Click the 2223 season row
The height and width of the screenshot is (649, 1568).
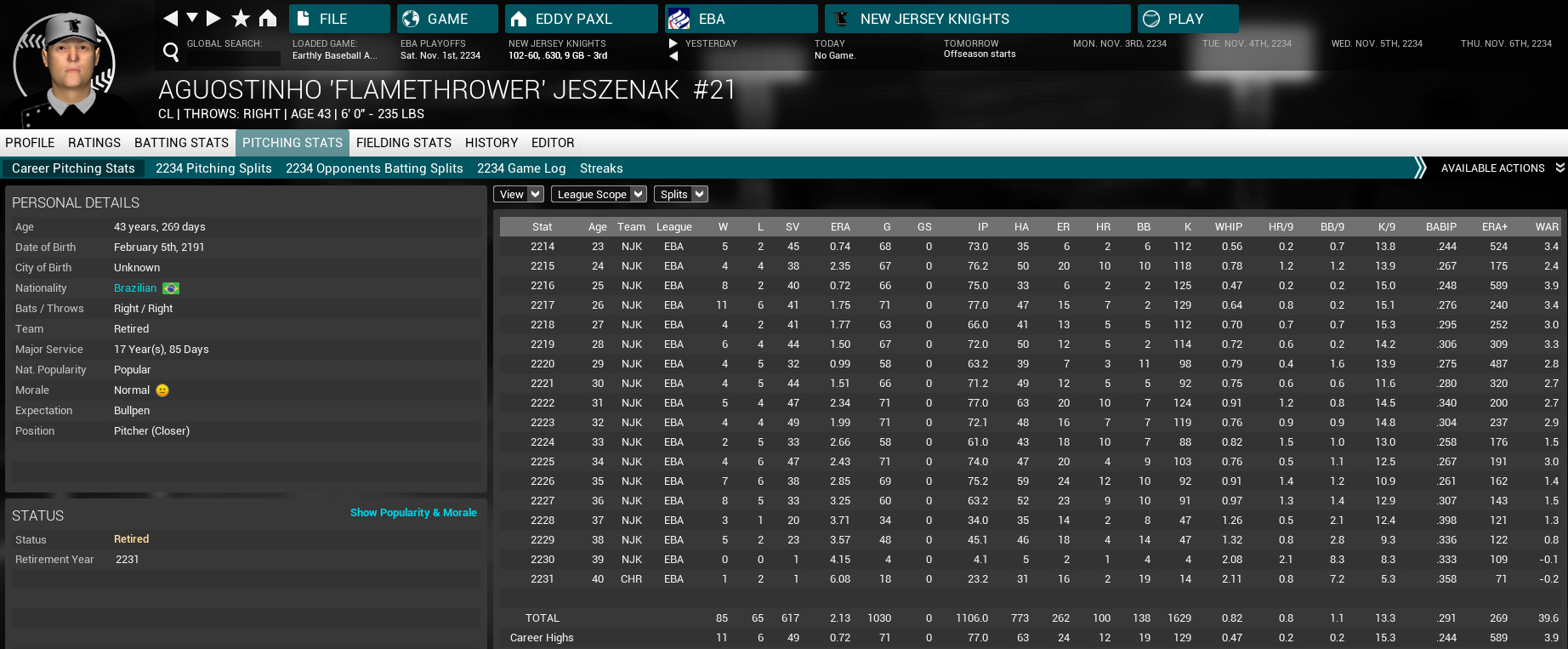[1031, 423]
